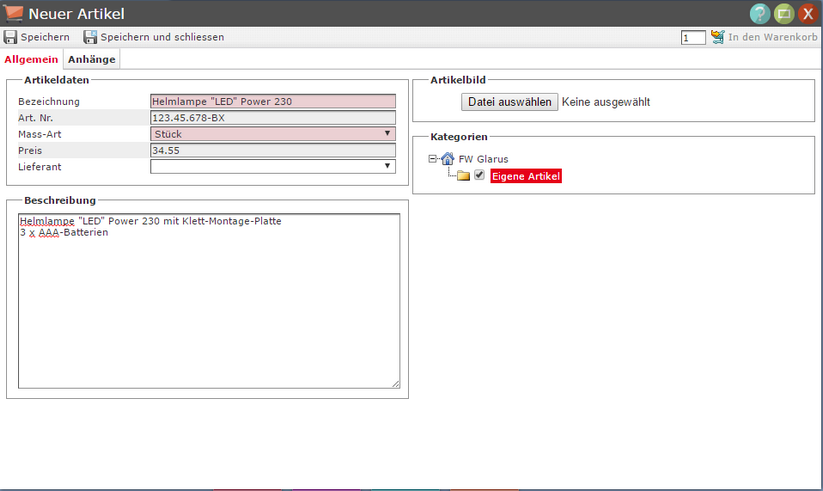Viewport: 823px width, 491px height.
Task: Click the folder icon beside Eigene Artikel
Action: (463, 176)
